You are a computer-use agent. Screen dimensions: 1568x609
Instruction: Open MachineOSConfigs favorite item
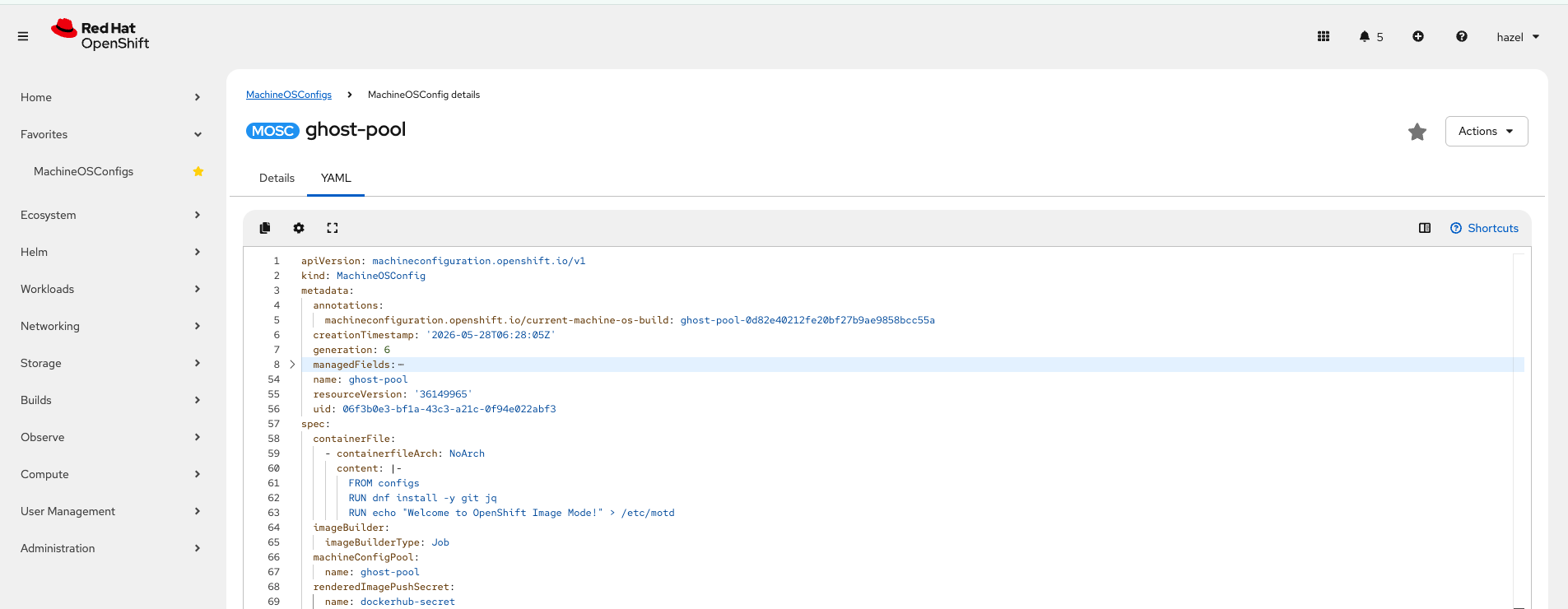[x=83, y=171]
